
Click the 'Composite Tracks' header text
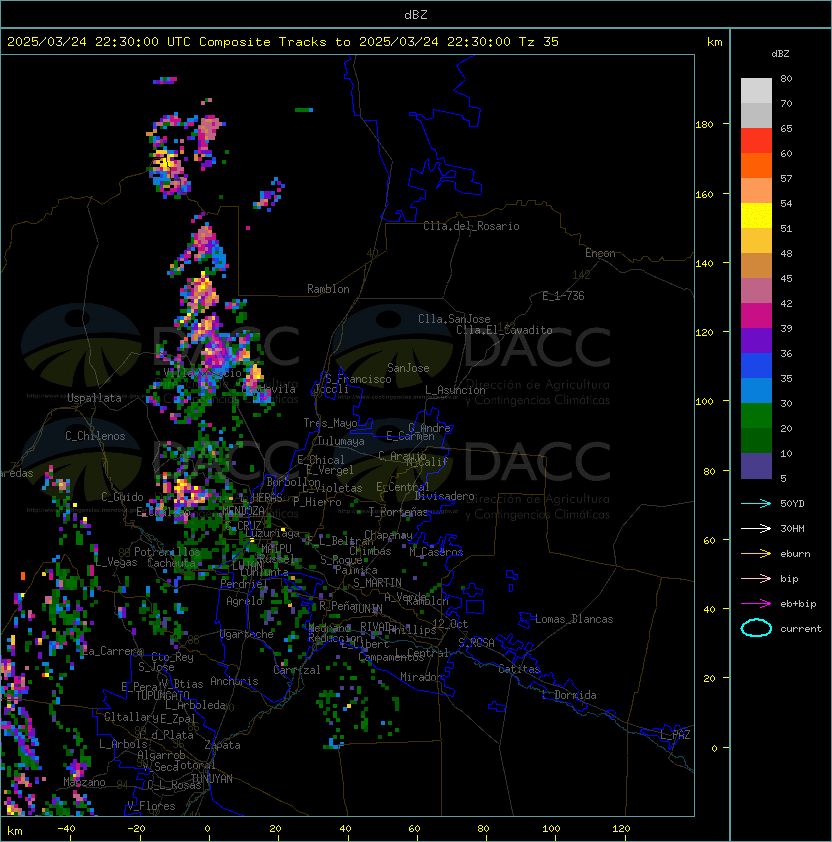click(x=263, y=42)
